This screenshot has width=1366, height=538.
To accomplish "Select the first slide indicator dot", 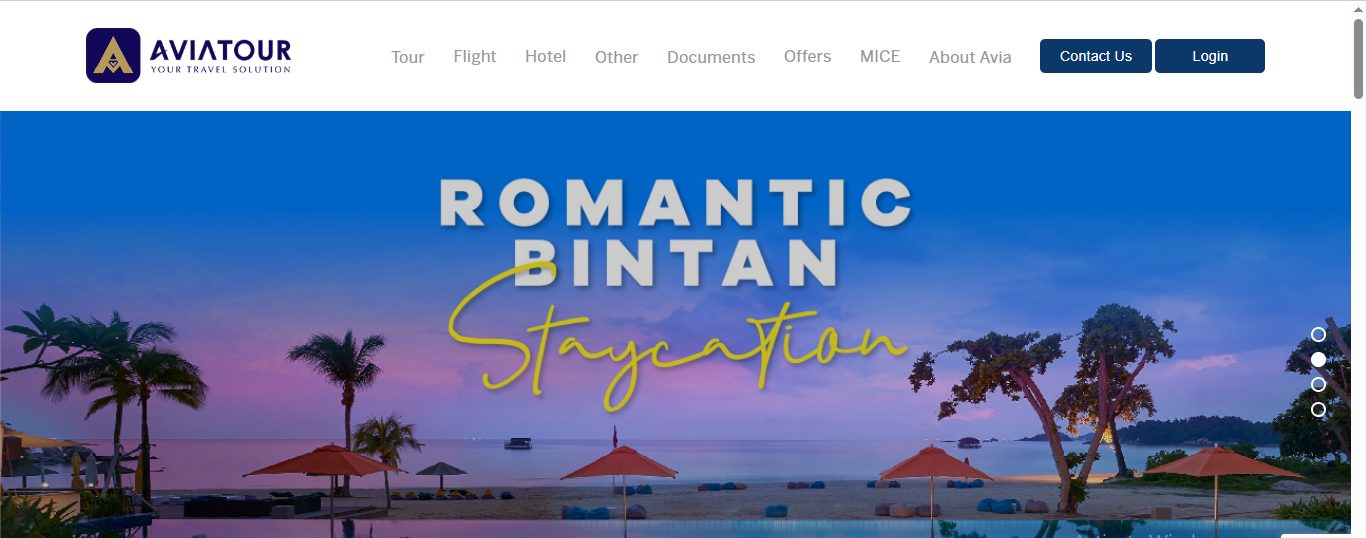I will (1318, 334).
